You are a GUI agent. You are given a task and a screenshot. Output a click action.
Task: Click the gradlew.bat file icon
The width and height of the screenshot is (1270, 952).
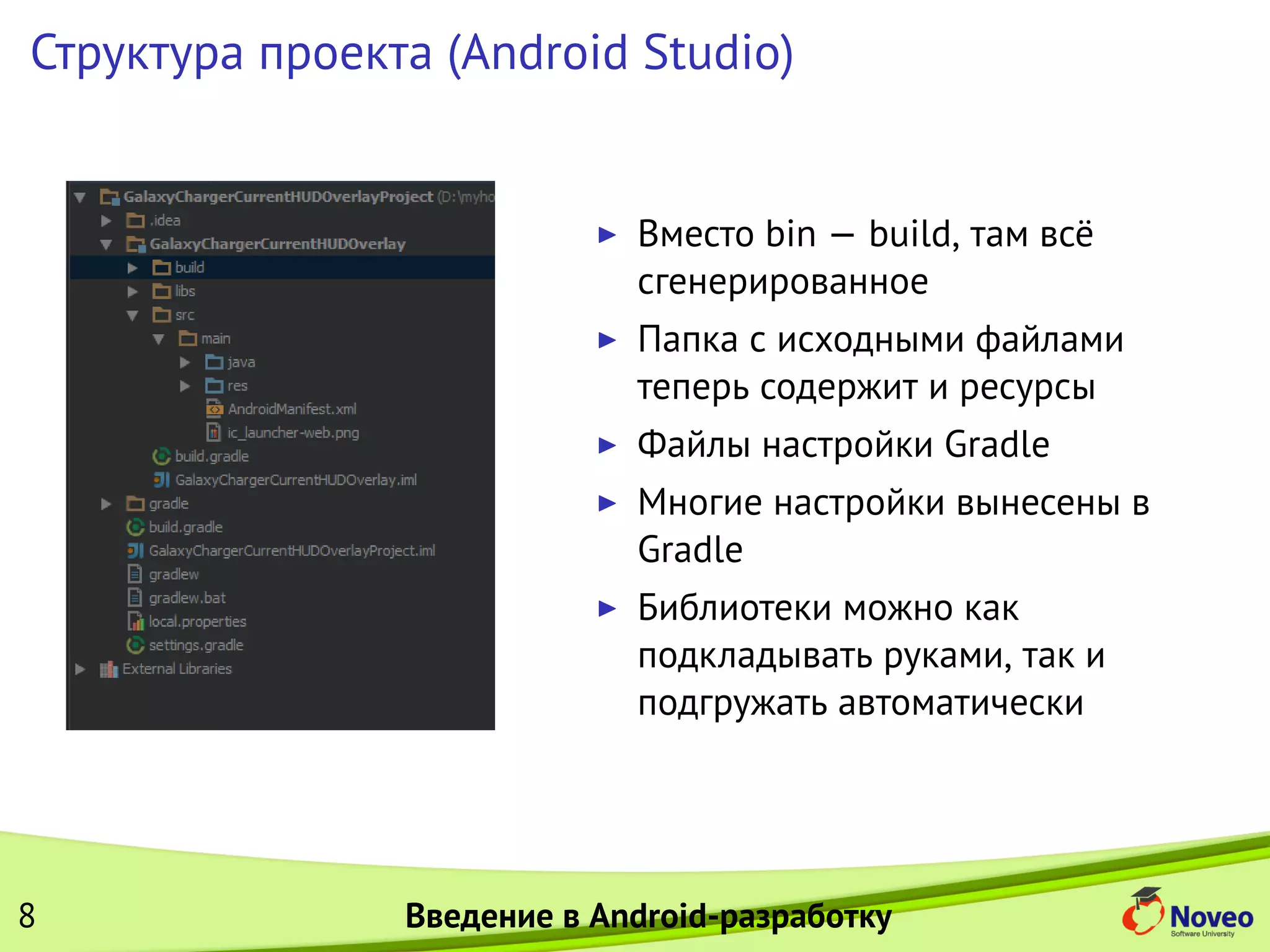[135, 597]
